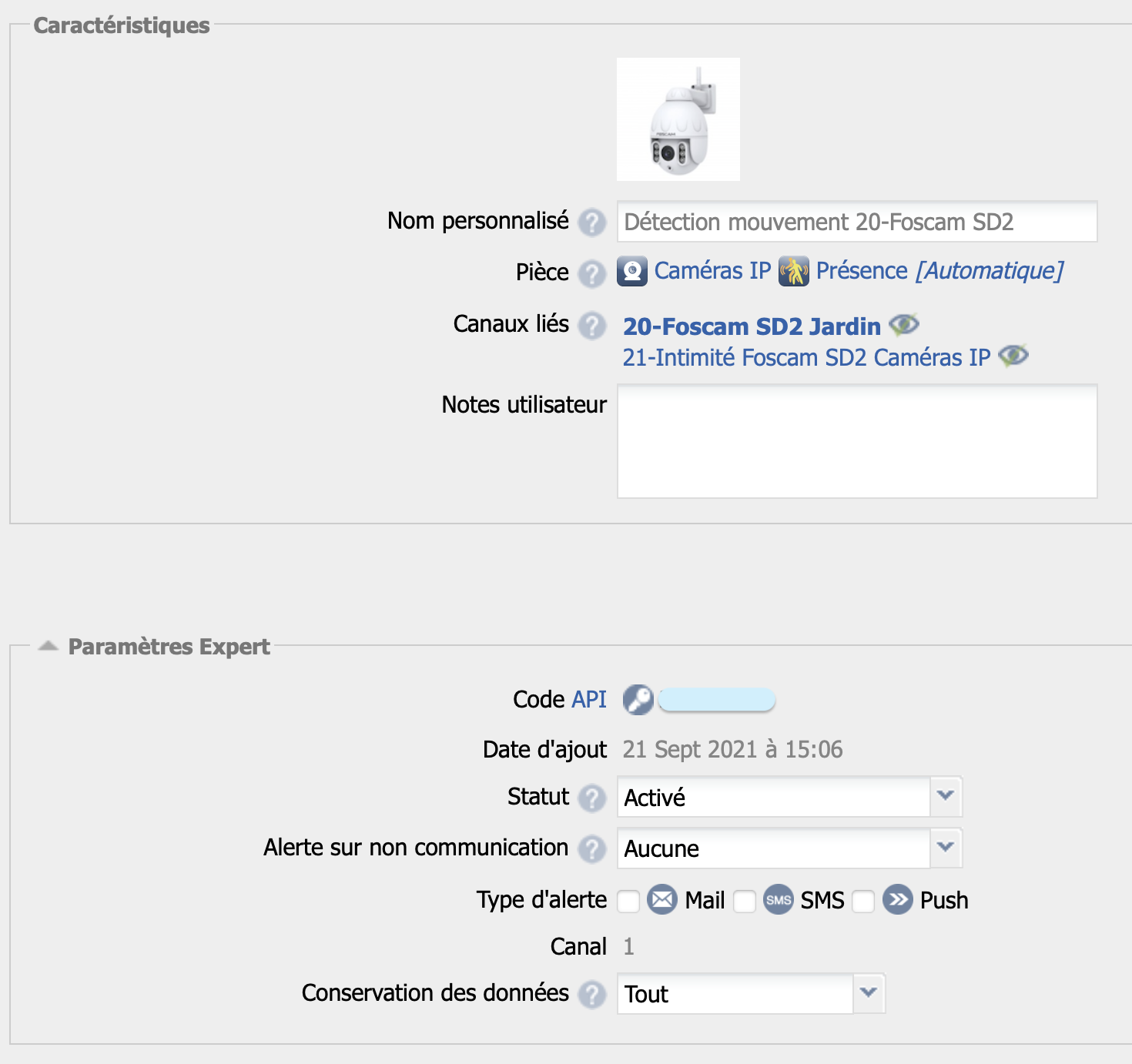Open the 20-Foscam SD2 Jardin link
This screenshot has width=1132, height=1064.
(x=752, y=326)
